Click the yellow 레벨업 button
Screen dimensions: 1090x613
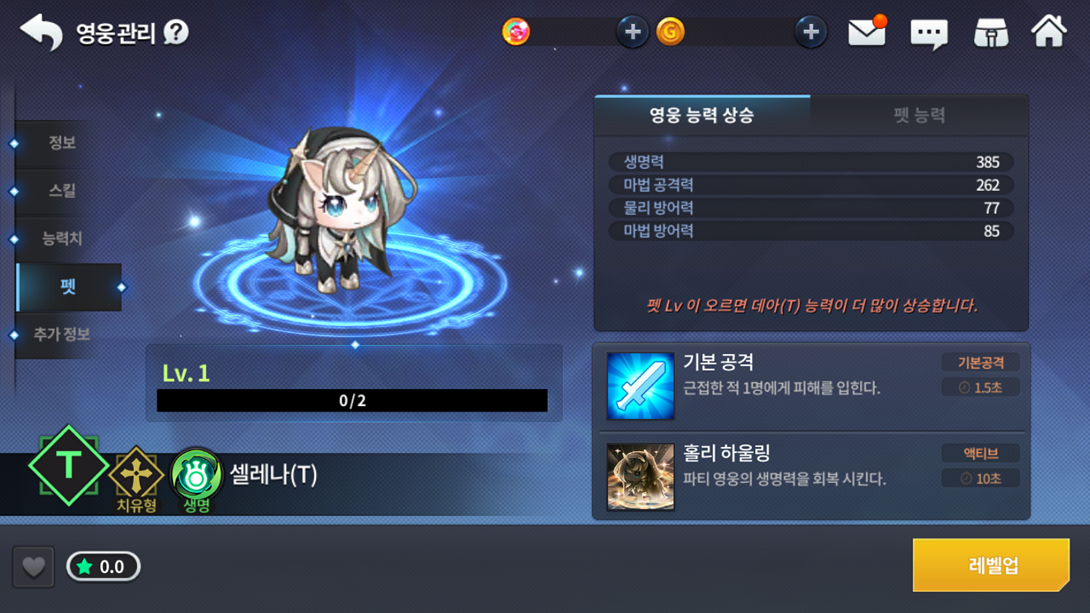pyautogui.click(x=991, y=565)
